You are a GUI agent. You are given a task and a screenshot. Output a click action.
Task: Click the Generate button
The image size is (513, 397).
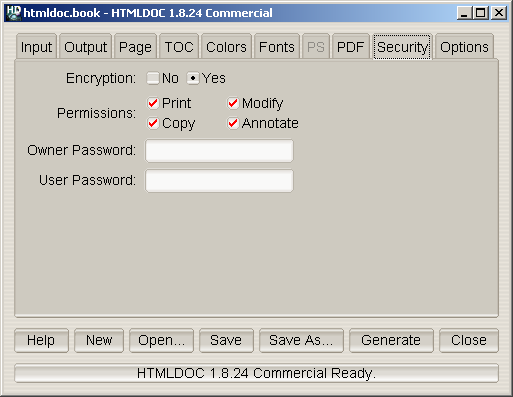[x=391, y=340]
